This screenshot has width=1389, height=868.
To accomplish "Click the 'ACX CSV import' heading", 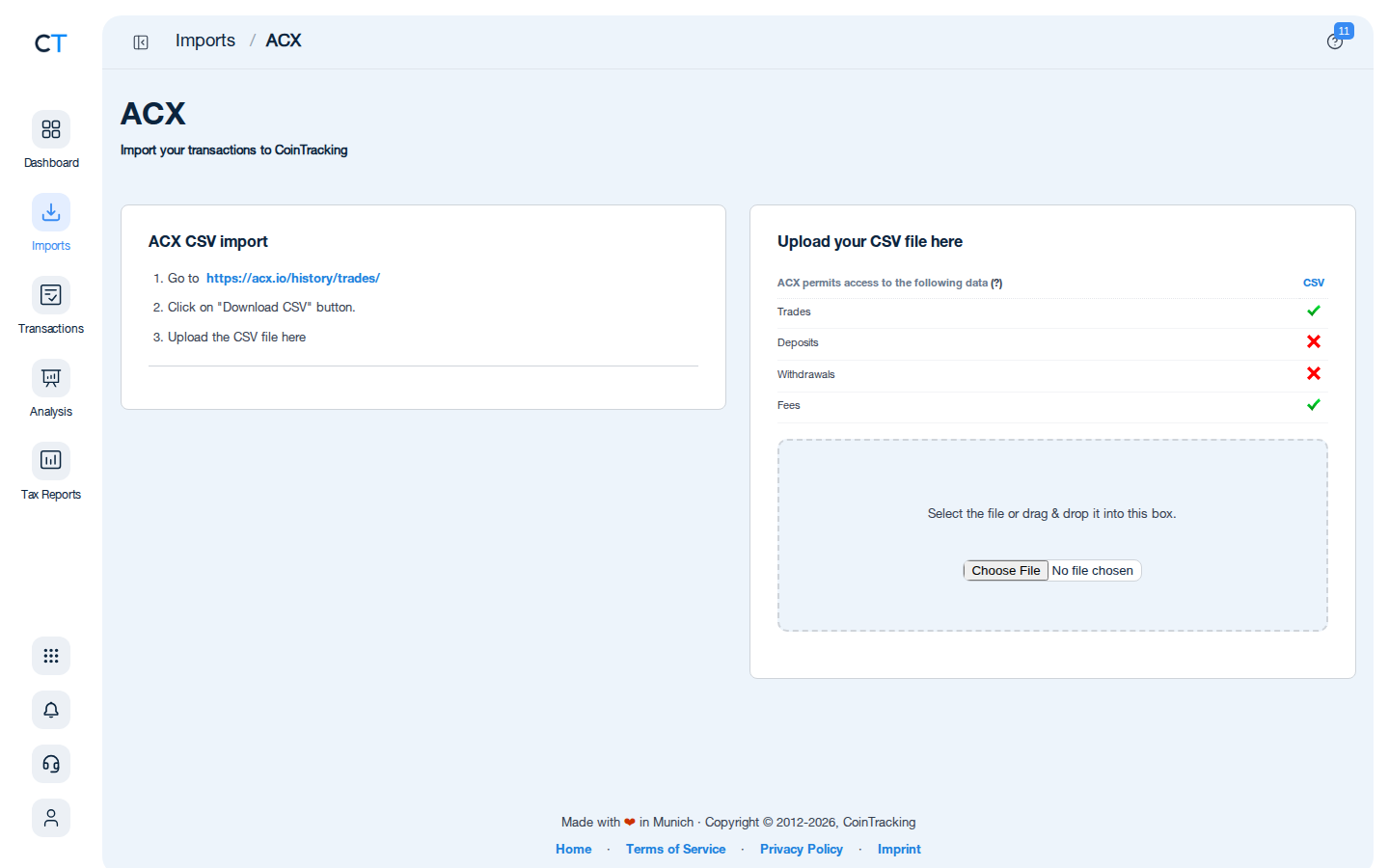I will [208, 241].
